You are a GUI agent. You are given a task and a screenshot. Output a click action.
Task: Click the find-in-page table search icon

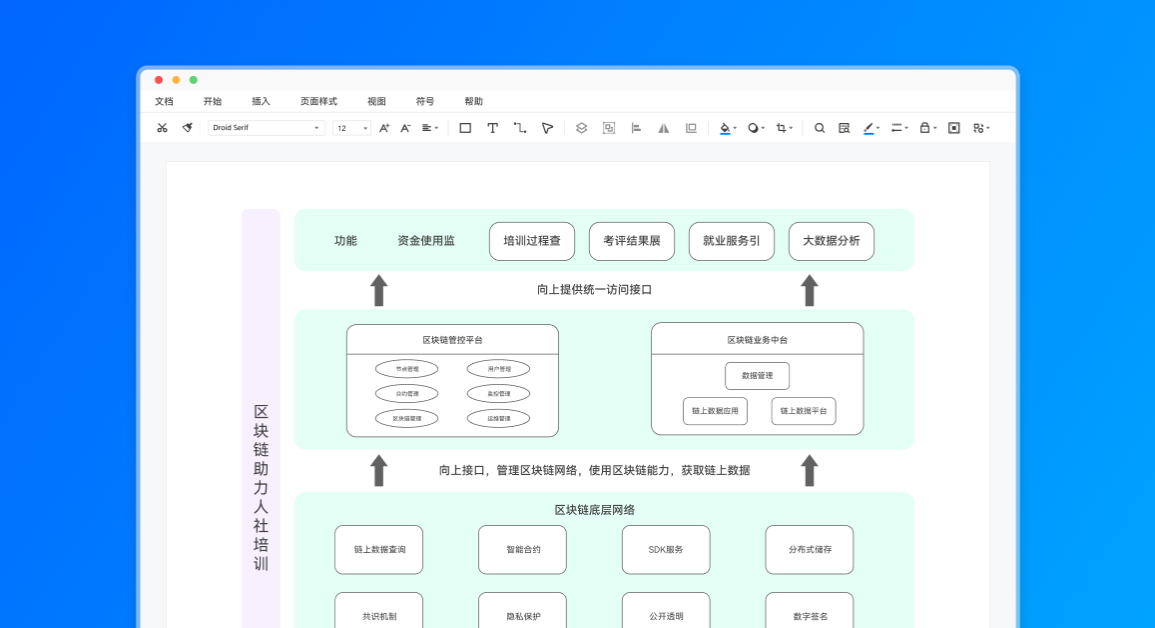pyautogui.click(x=844, y=128)
